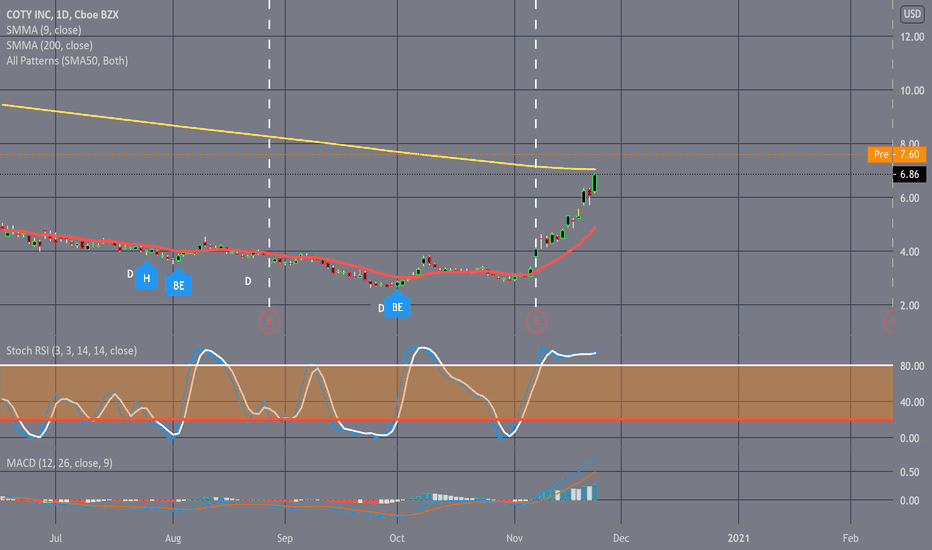The width and height of the screenshot is (932, 550).
Task: Click the Jul label on time axis
Action: (55, 538)
